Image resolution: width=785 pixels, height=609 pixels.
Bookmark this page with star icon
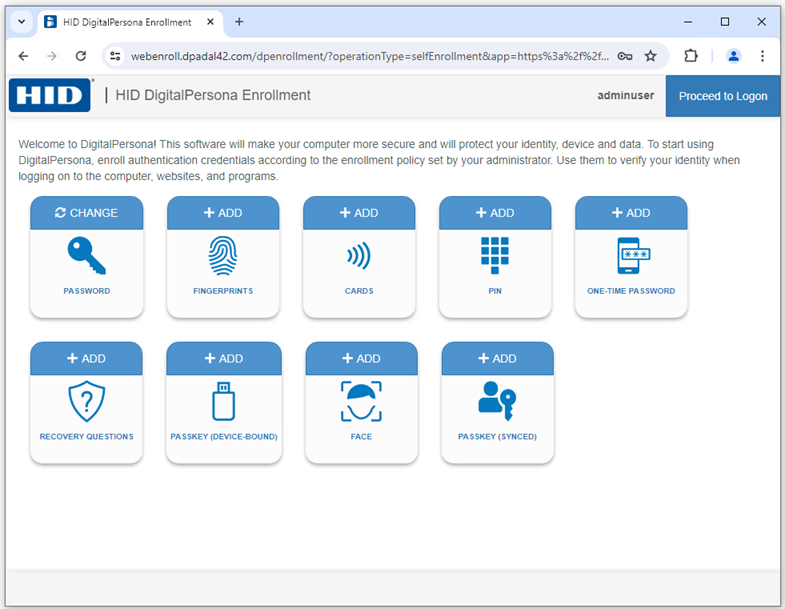[651, 56]
